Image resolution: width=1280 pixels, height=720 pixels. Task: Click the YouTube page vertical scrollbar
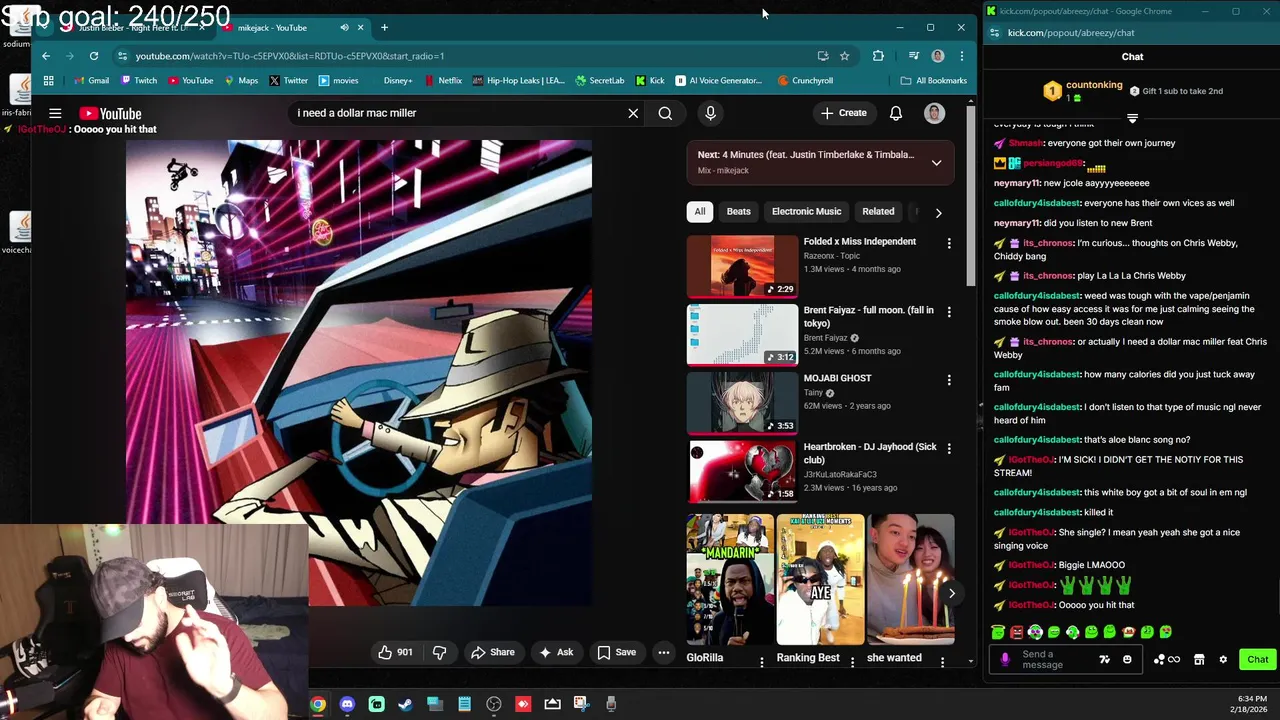(x=970, y=195)
